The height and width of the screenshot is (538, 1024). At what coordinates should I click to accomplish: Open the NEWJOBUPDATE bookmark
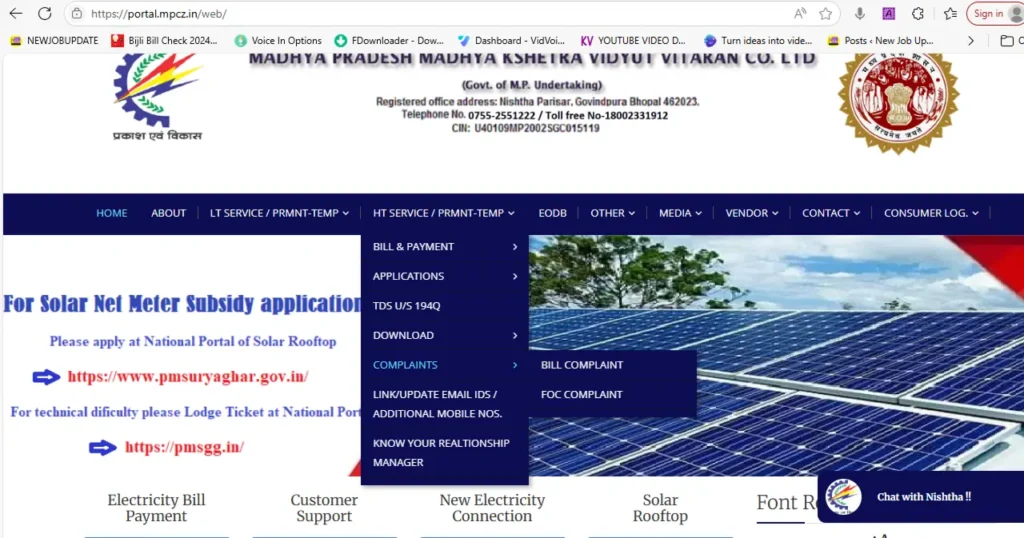(54, 40)
